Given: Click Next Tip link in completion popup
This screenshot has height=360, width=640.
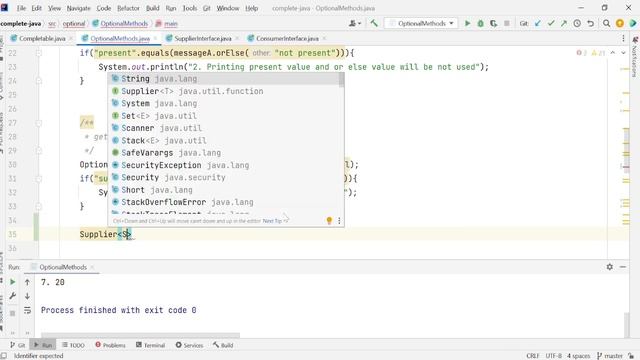Looking at the screenshot, I should [x=272, y=221].
